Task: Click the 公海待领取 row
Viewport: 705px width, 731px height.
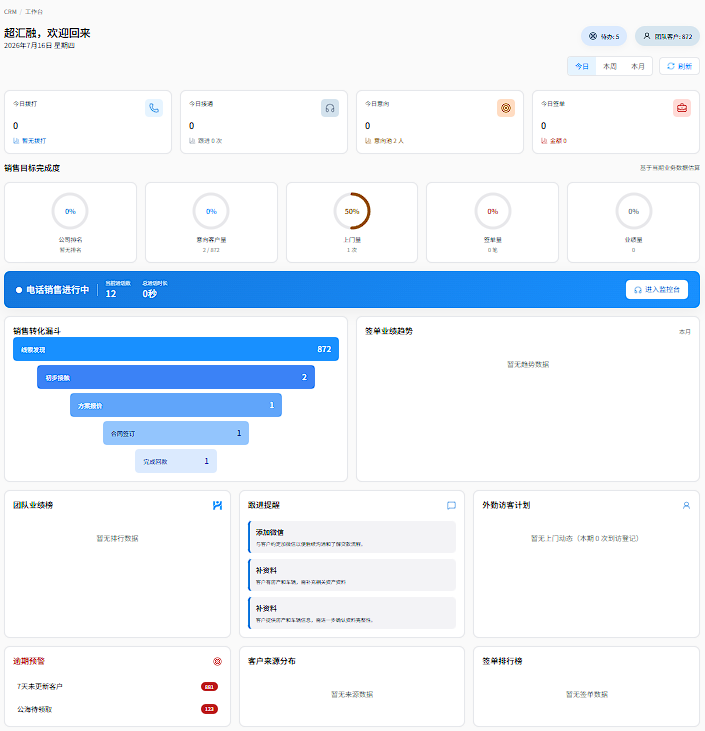Action: point(118,709)
